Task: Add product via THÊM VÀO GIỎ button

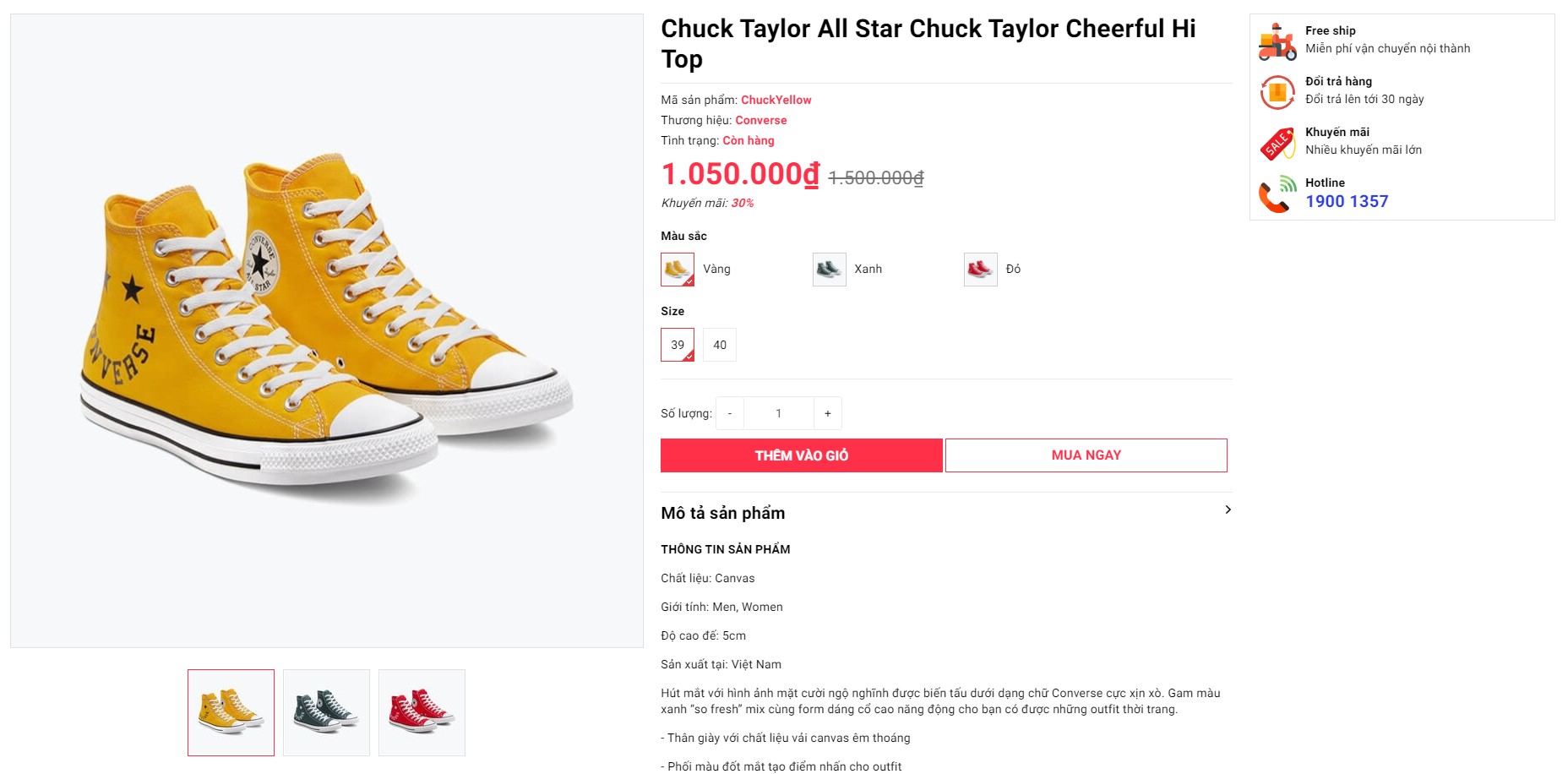Action: 801,455
